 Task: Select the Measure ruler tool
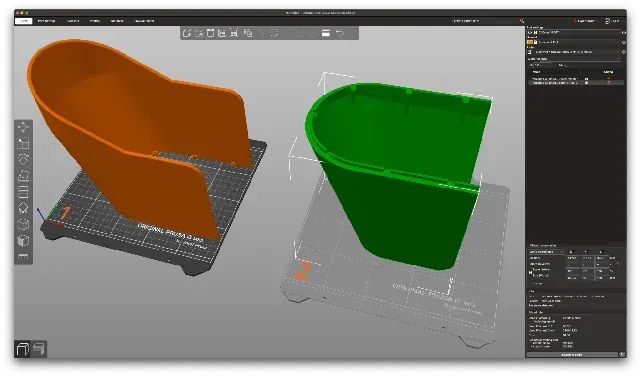point(24,256)
